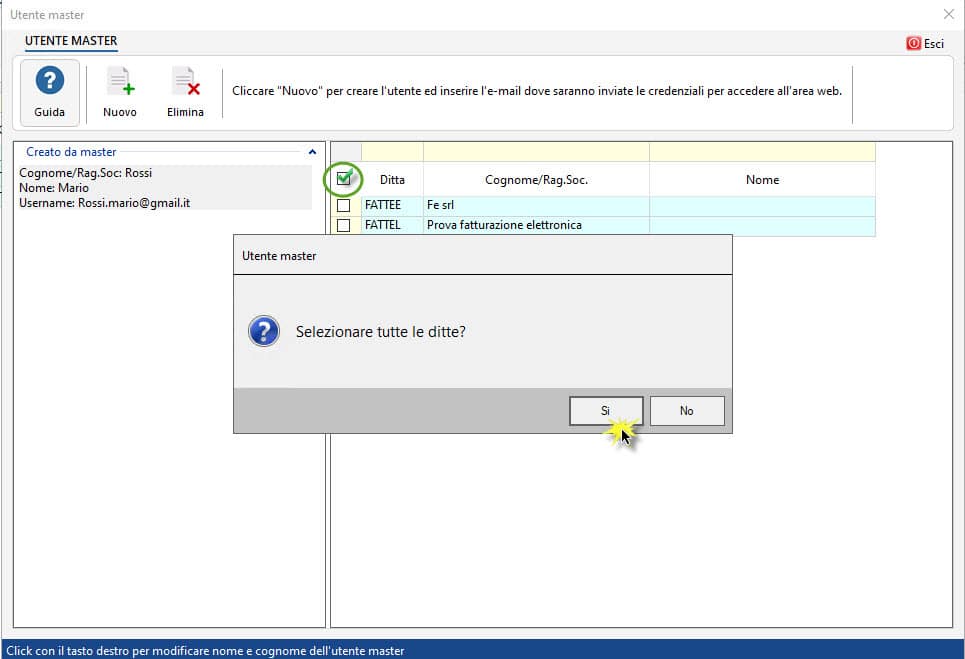
Task: Collapse the Creato da master section
Action: pos(312,152)
